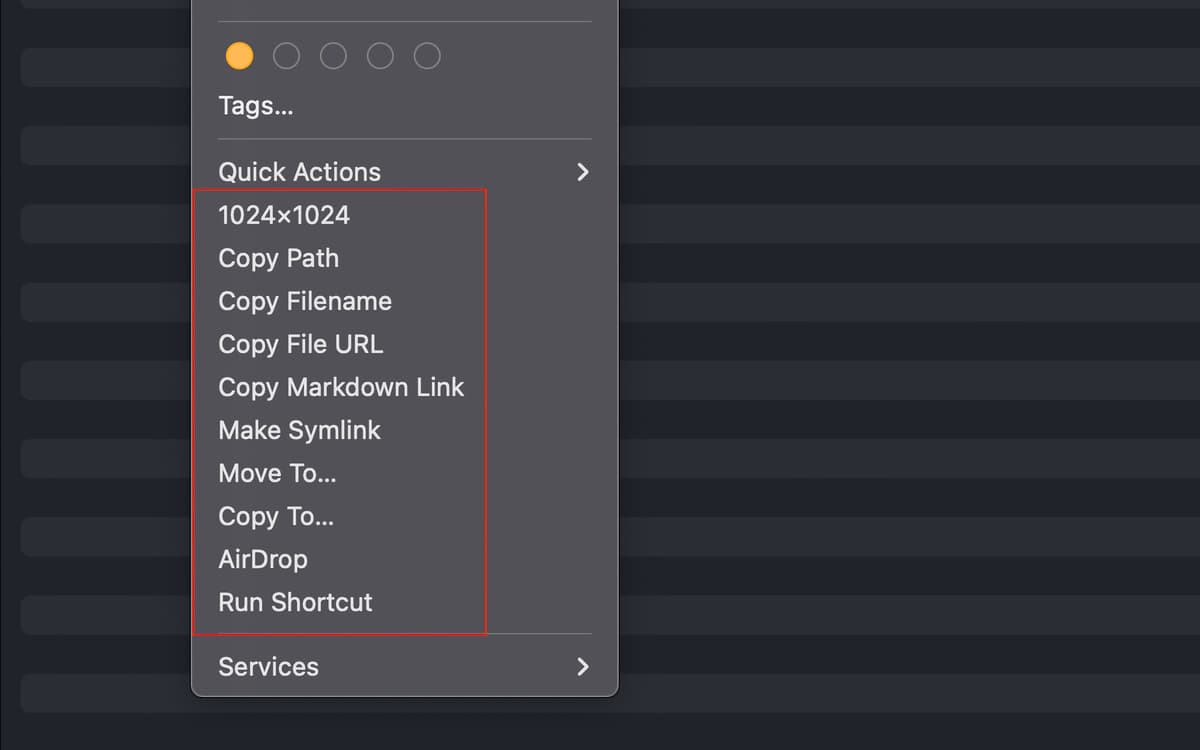
Task: Expand the Quick Actions submenu chevron arrow
Action: point(583,172)
